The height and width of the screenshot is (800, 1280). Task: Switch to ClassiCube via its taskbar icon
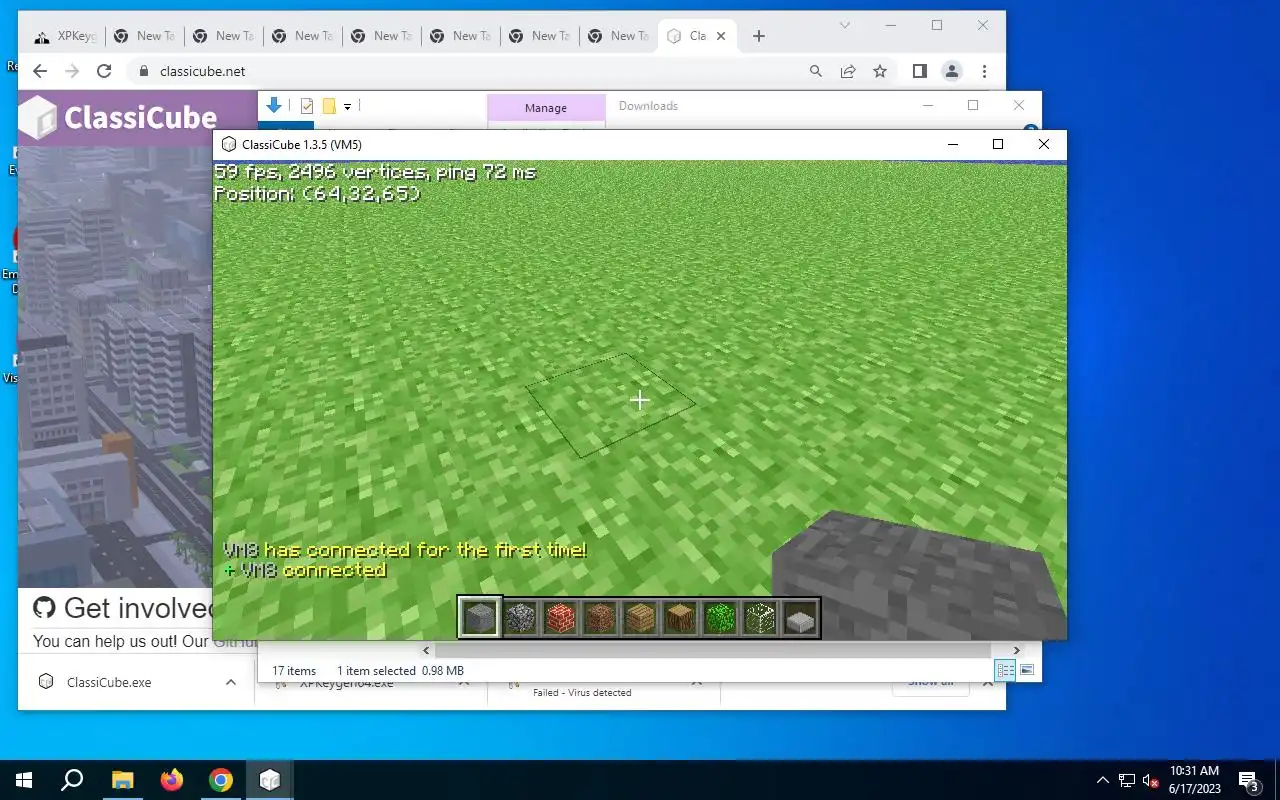click(x=270, y=780)
